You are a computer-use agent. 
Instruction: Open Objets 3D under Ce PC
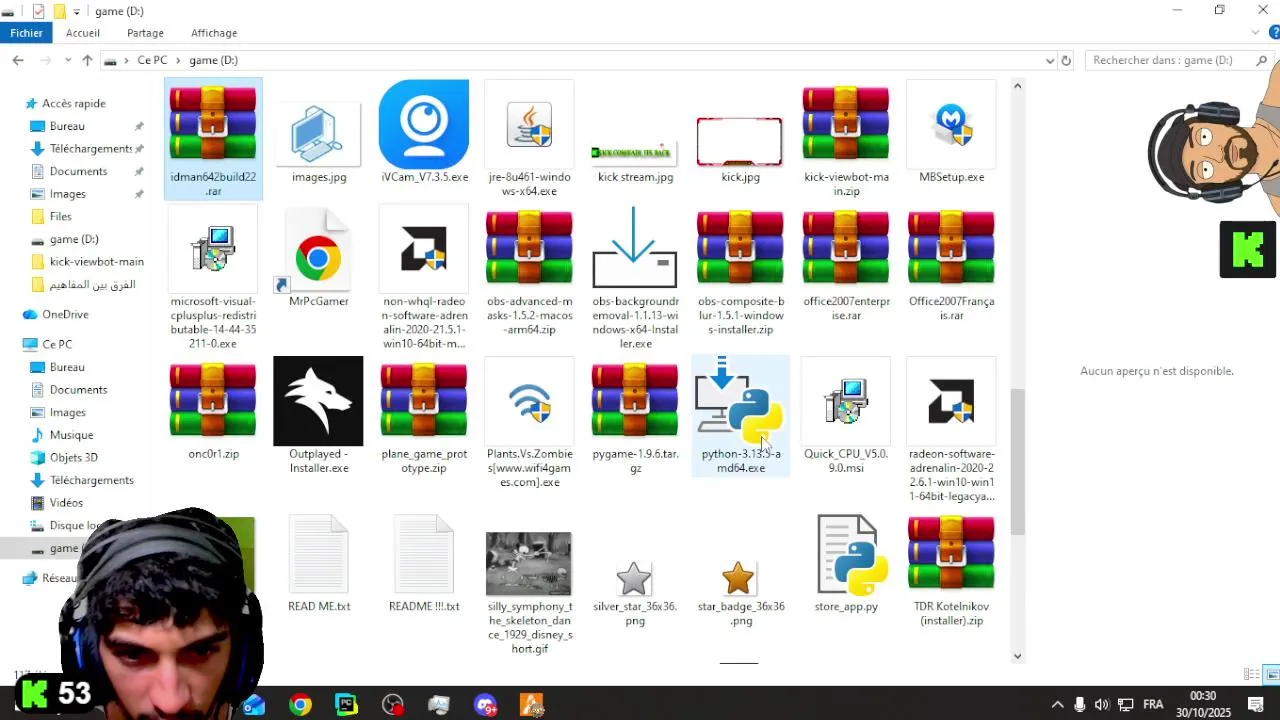click(x=73, y=457)
